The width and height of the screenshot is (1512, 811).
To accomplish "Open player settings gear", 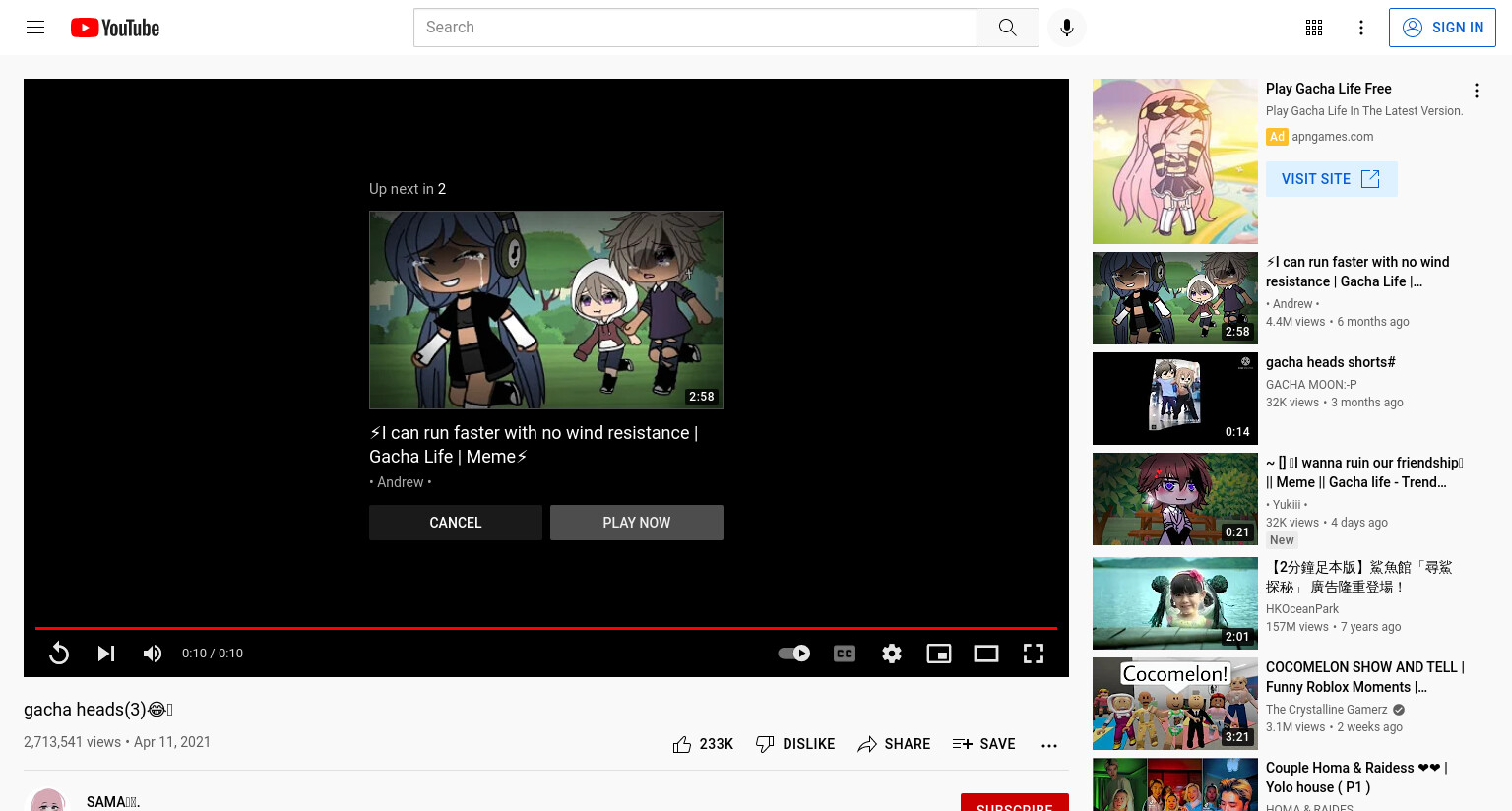I will (x=892, y=654).
